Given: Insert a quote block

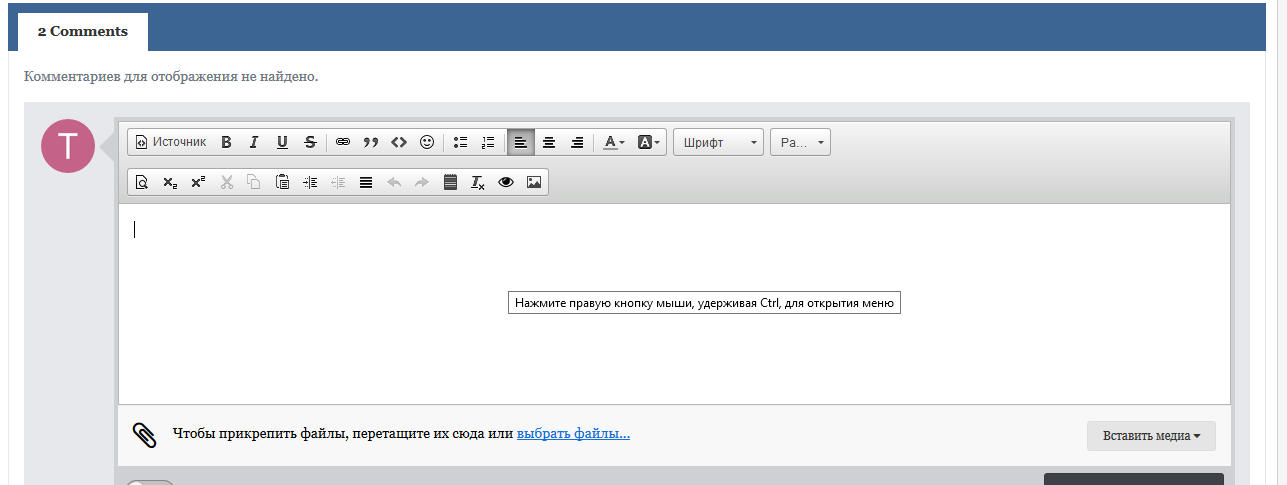Looking at the screenshot, I should click(x=371, y=142).
